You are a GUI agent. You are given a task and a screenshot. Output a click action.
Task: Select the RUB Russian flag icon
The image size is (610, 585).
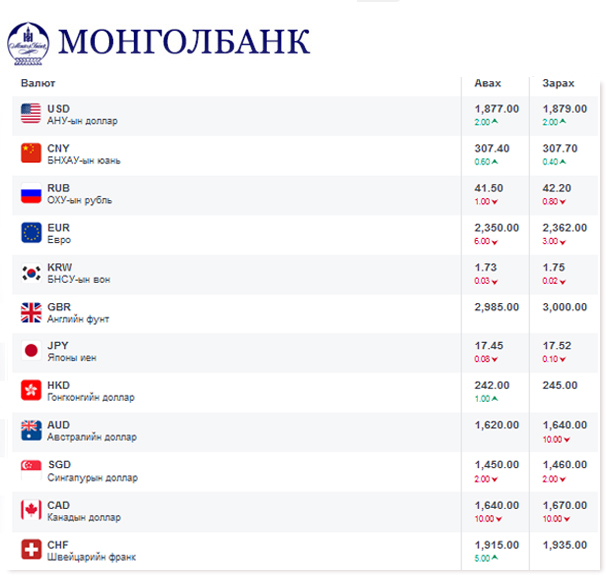30,193
